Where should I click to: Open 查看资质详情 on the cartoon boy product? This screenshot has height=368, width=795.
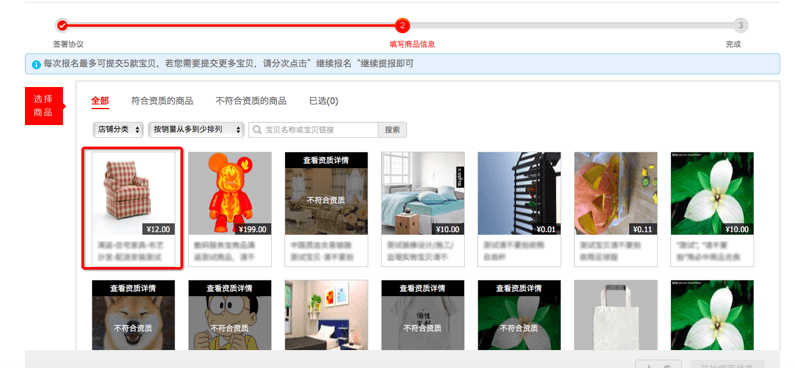(230, 288)
